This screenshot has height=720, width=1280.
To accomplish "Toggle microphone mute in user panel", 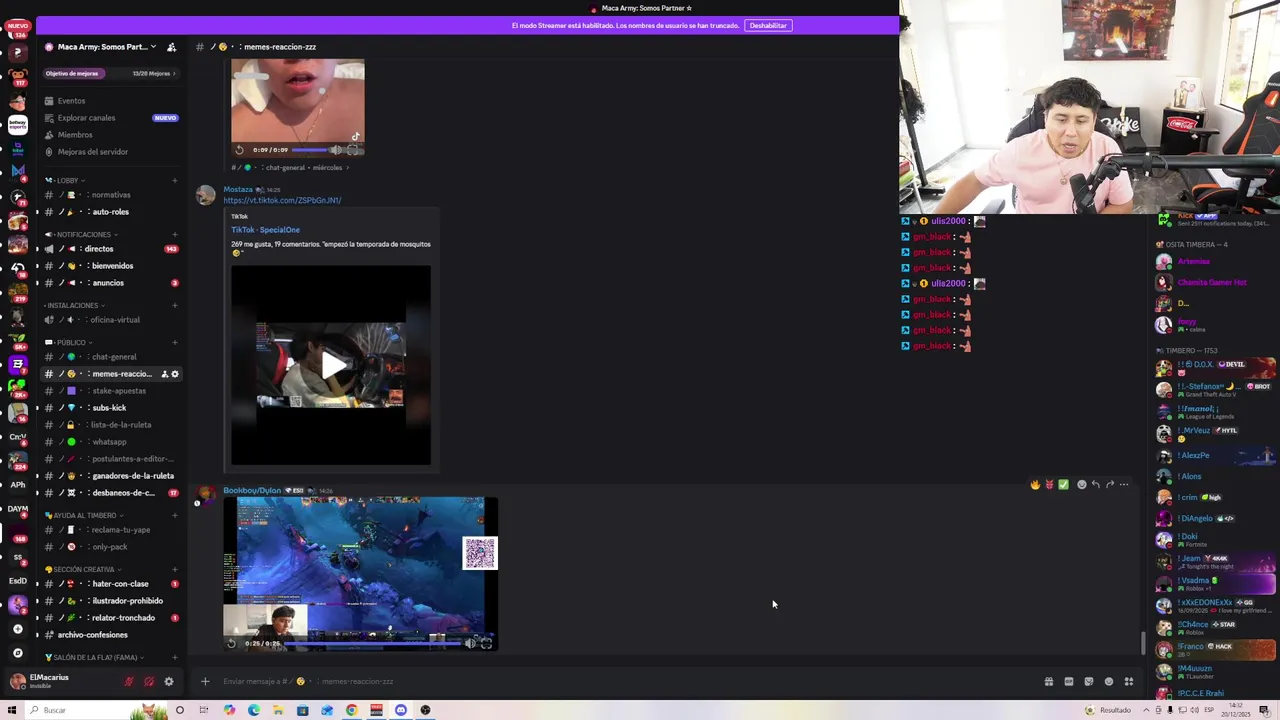I will click(x=129, y=681).
